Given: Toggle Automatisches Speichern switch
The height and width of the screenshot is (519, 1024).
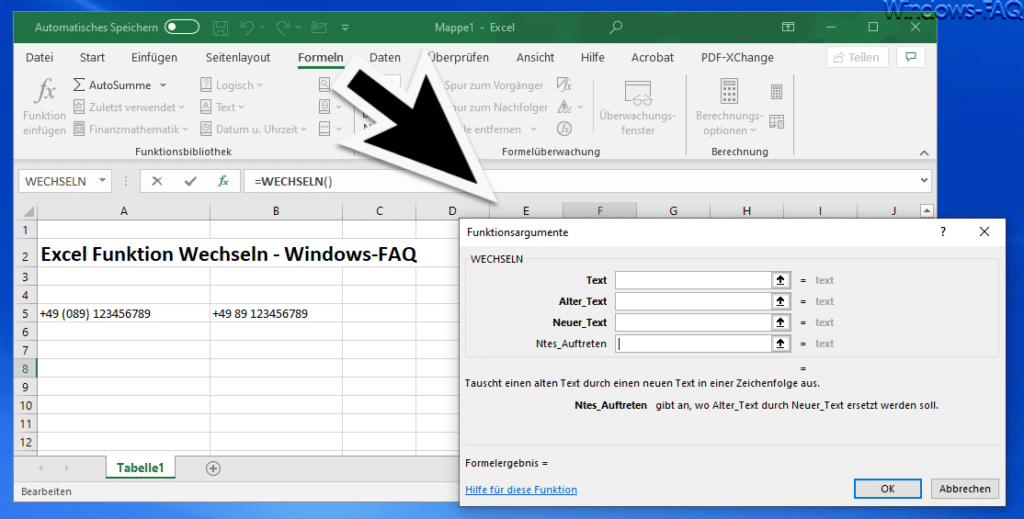Looking at the screenshot, I should (x=182, y=27).
